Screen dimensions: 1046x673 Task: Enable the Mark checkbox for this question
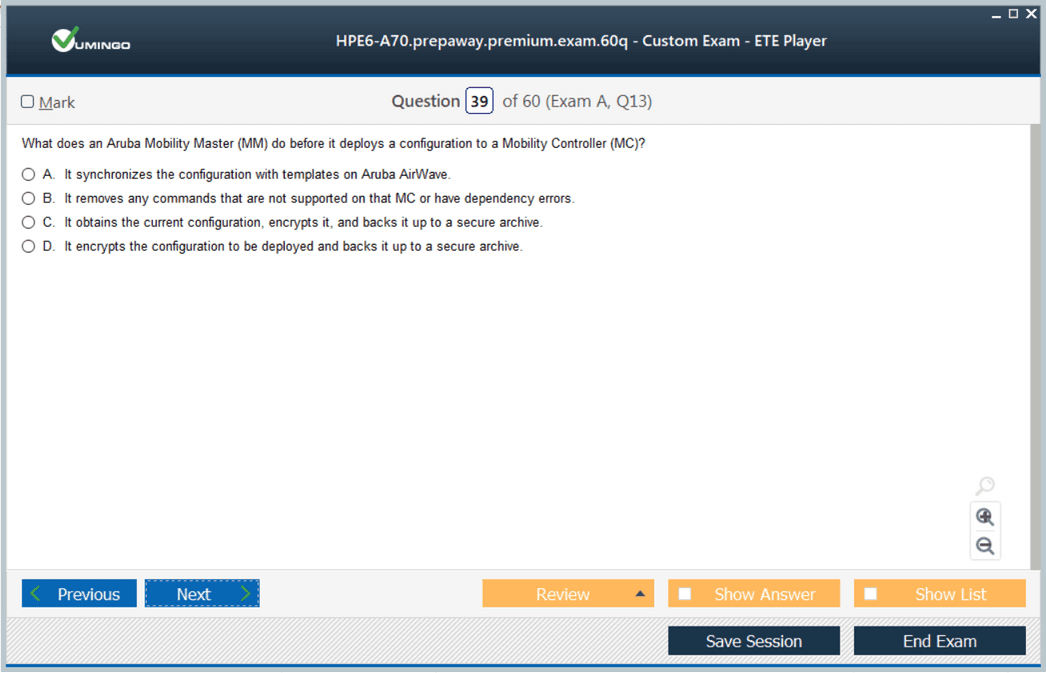28,102
